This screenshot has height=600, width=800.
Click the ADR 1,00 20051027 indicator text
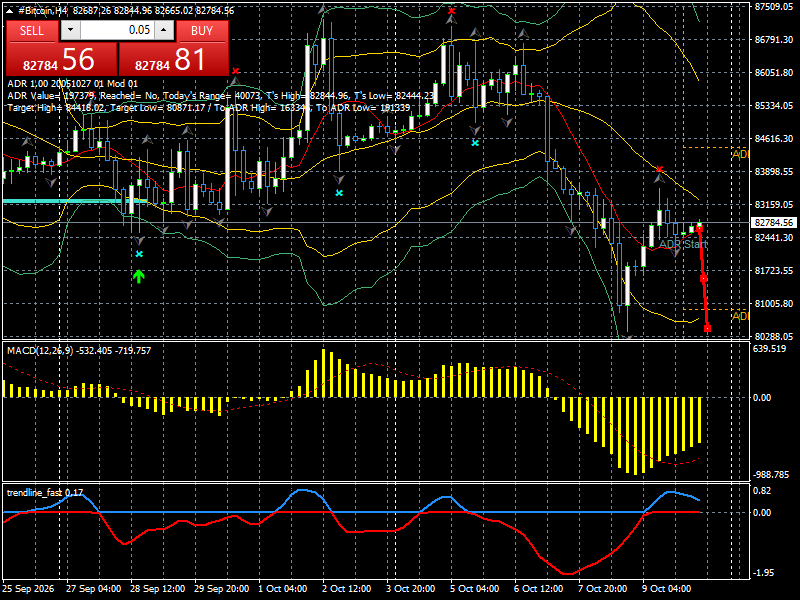pyautogui.click(x=72, y=84)
